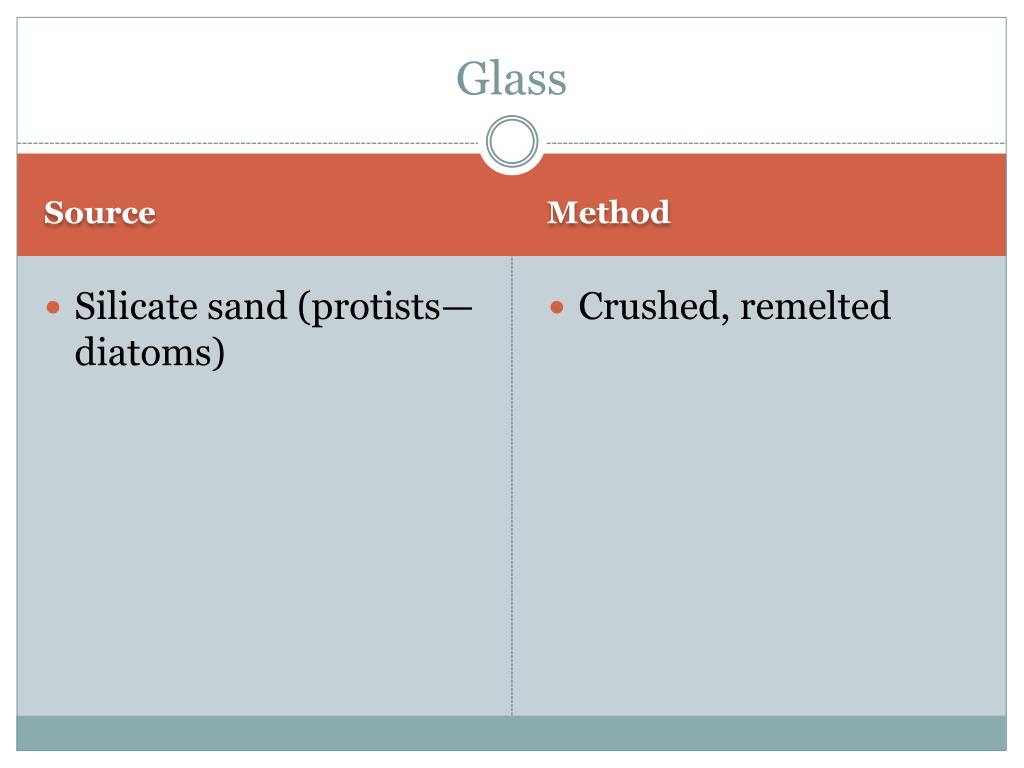Viewport: 1024px width, 768px height.
Task: Click the Source column header
Action: click(100, 213)
